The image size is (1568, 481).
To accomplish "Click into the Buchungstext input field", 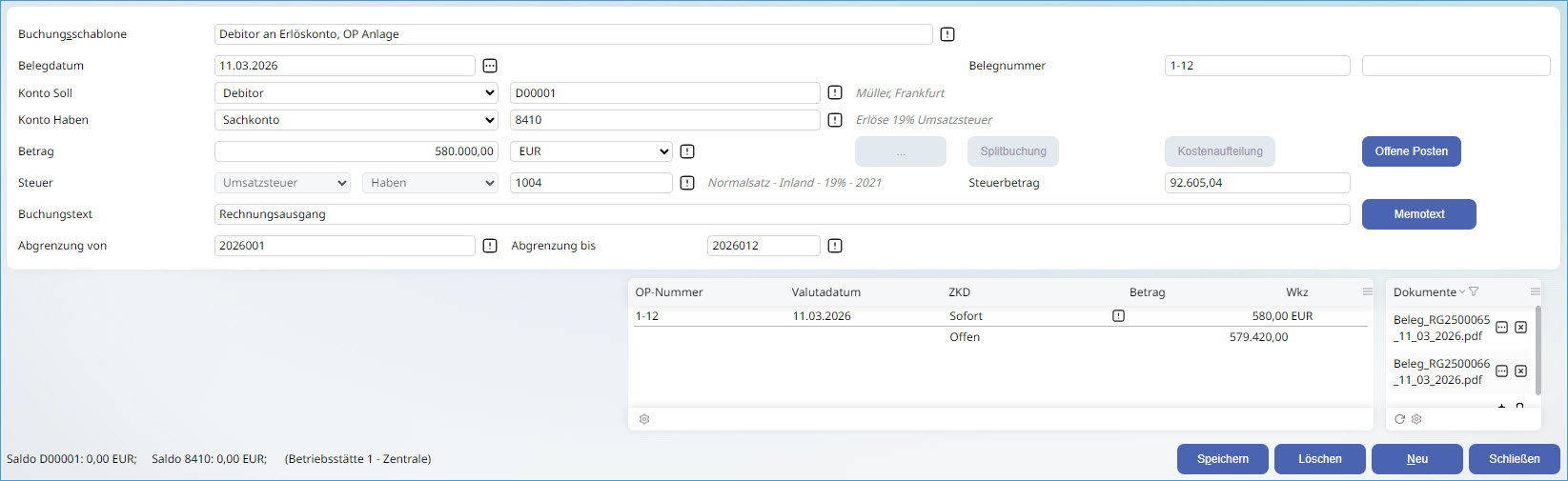I will (782, 214).
